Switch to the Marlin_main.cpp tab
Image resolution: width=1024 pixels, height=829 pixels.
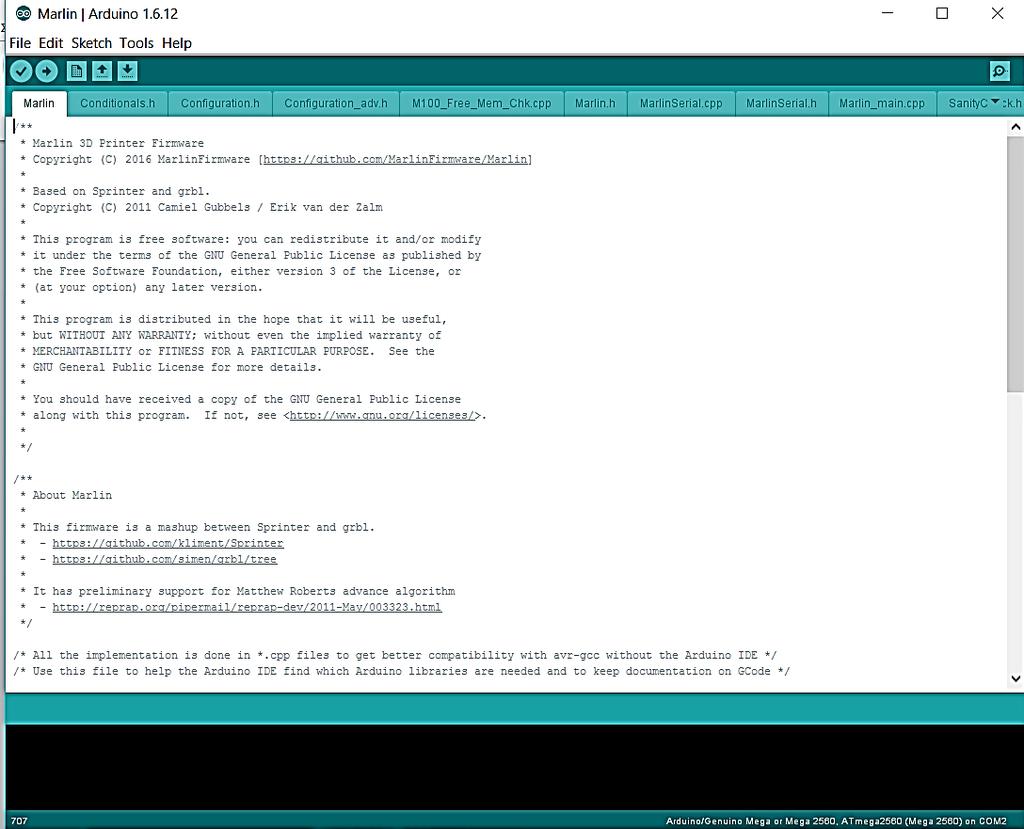click(x=882, y=103)
